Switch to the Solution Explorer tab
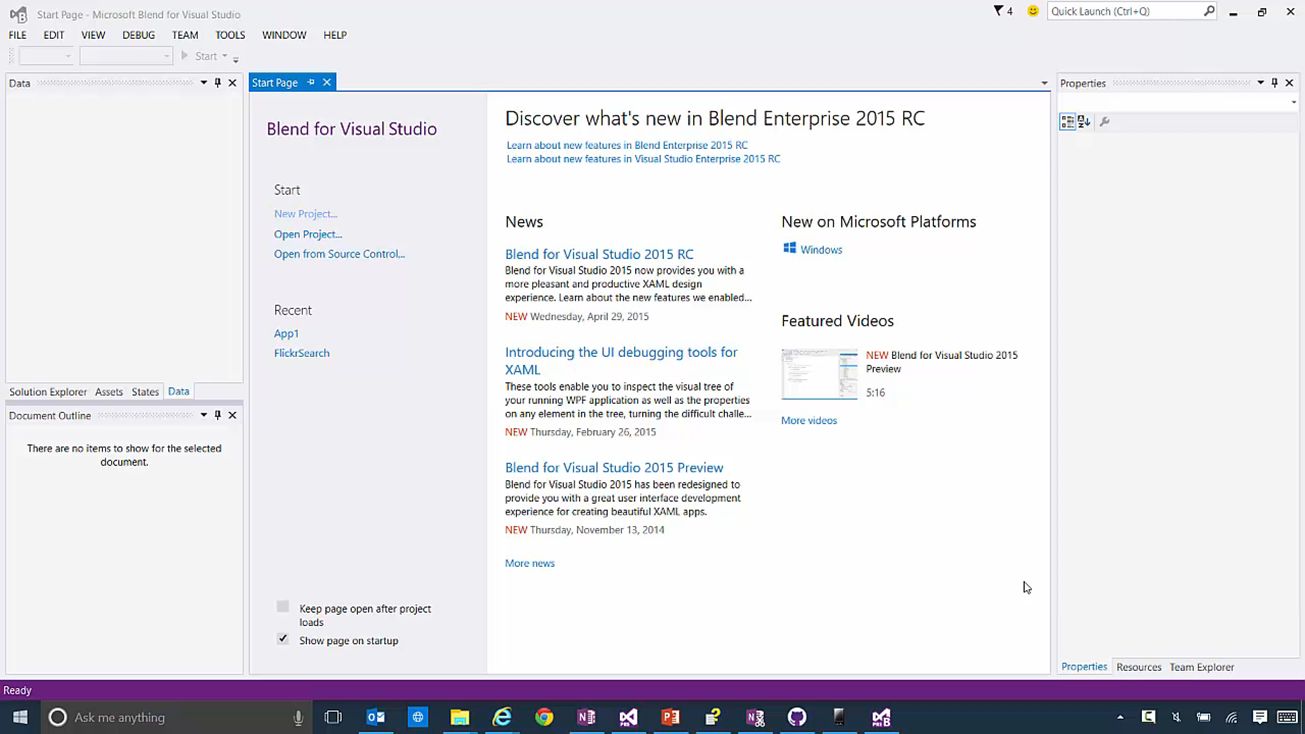1305x734 pixels. (x=48, y=392)
